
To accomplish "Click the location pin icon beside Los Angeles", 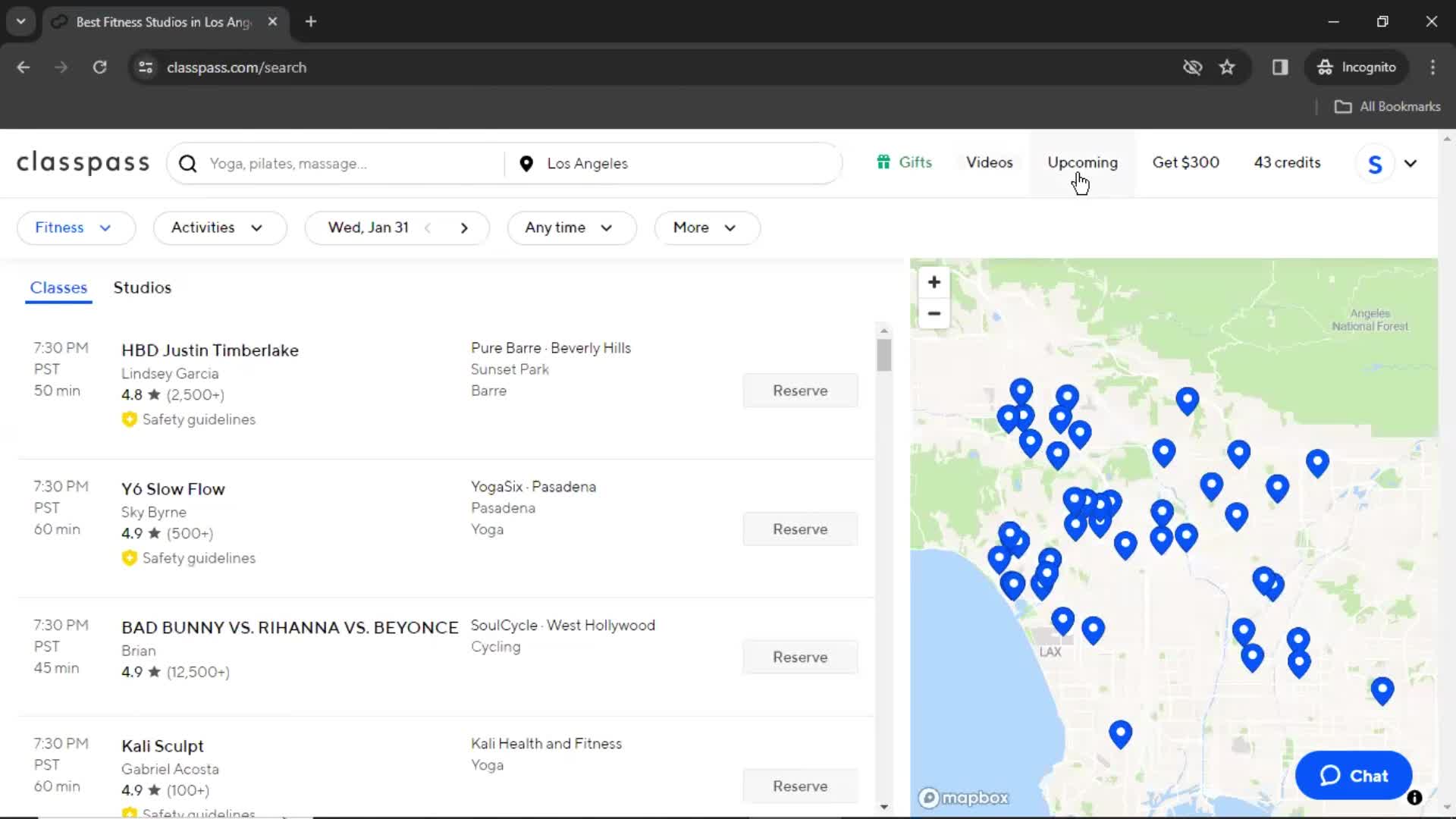I will (526, 164).
